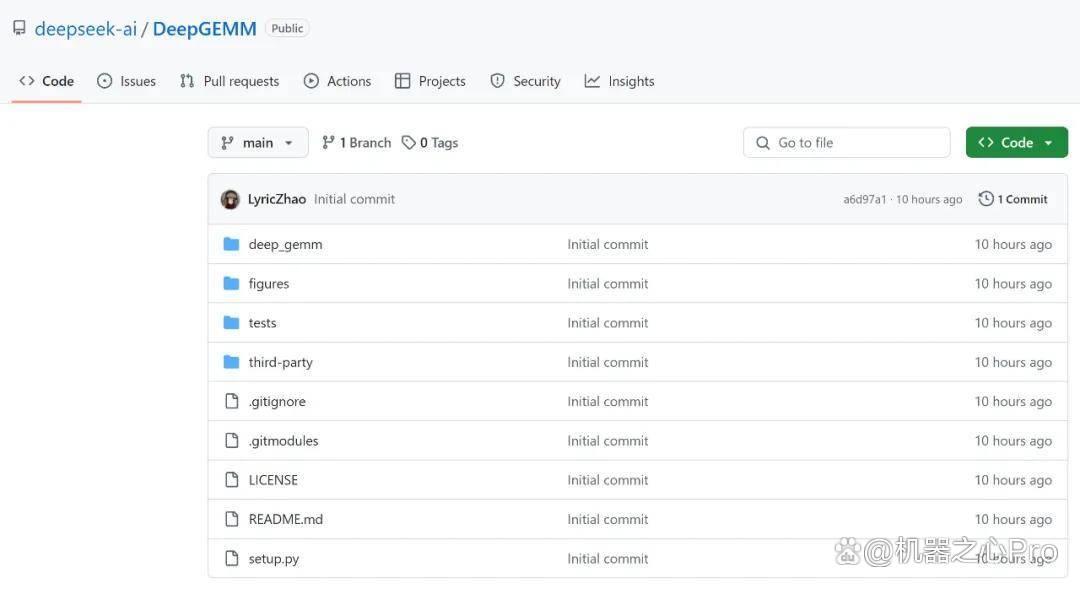
Task: Open the README.md file link
Action: pos(285,519)
